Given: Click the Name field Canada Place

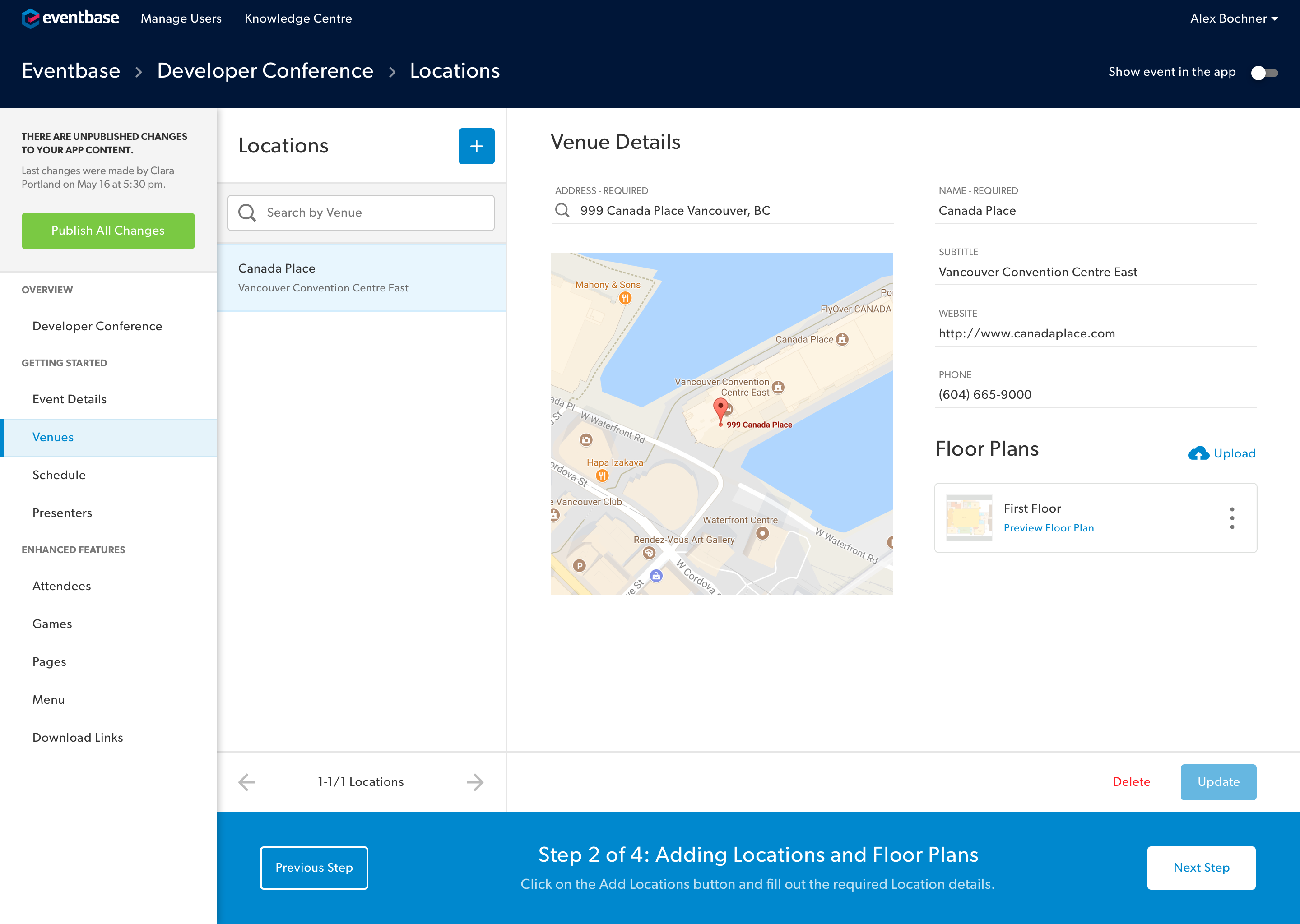Looking at the screenshot, I should (x=1096, y=211).
